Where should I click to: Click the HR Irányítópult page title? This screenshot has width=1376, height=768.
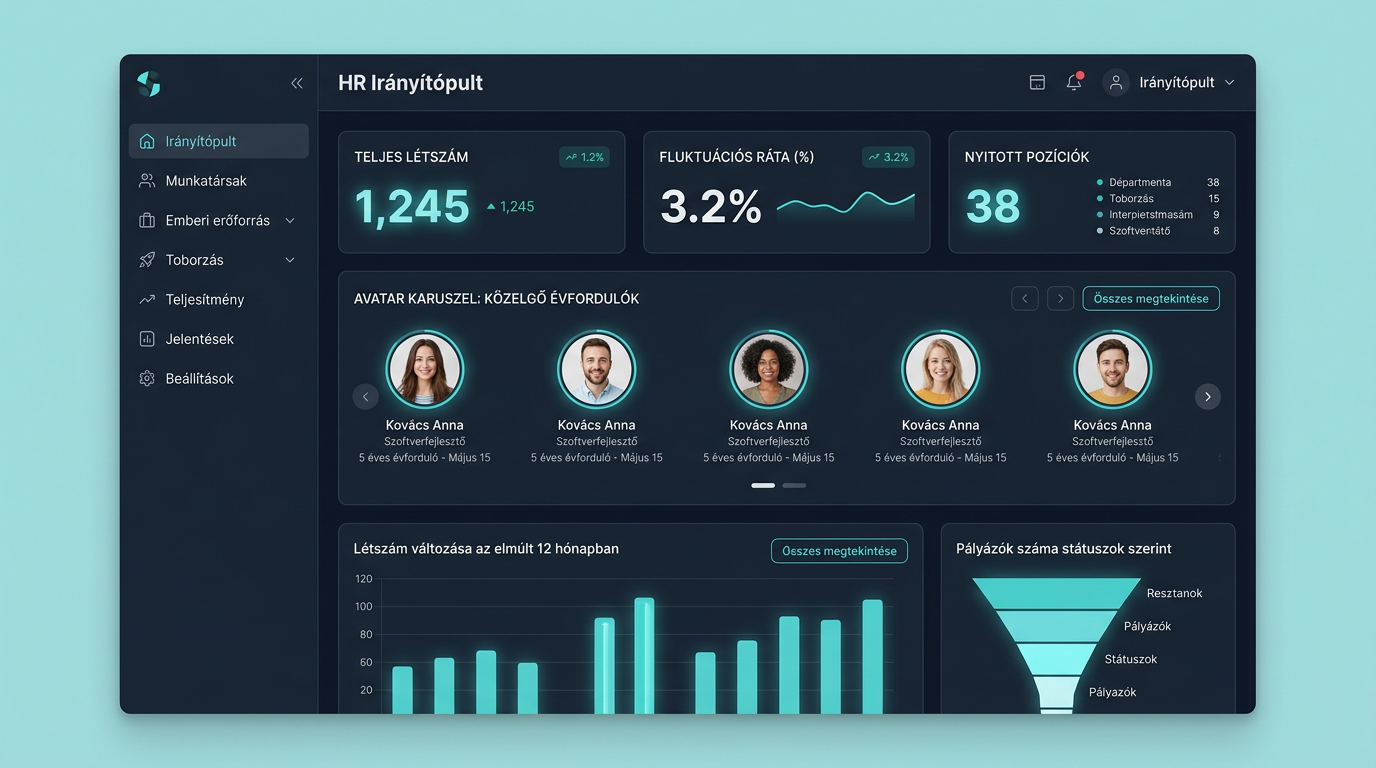pyautogui.click(x=411, y=83)
